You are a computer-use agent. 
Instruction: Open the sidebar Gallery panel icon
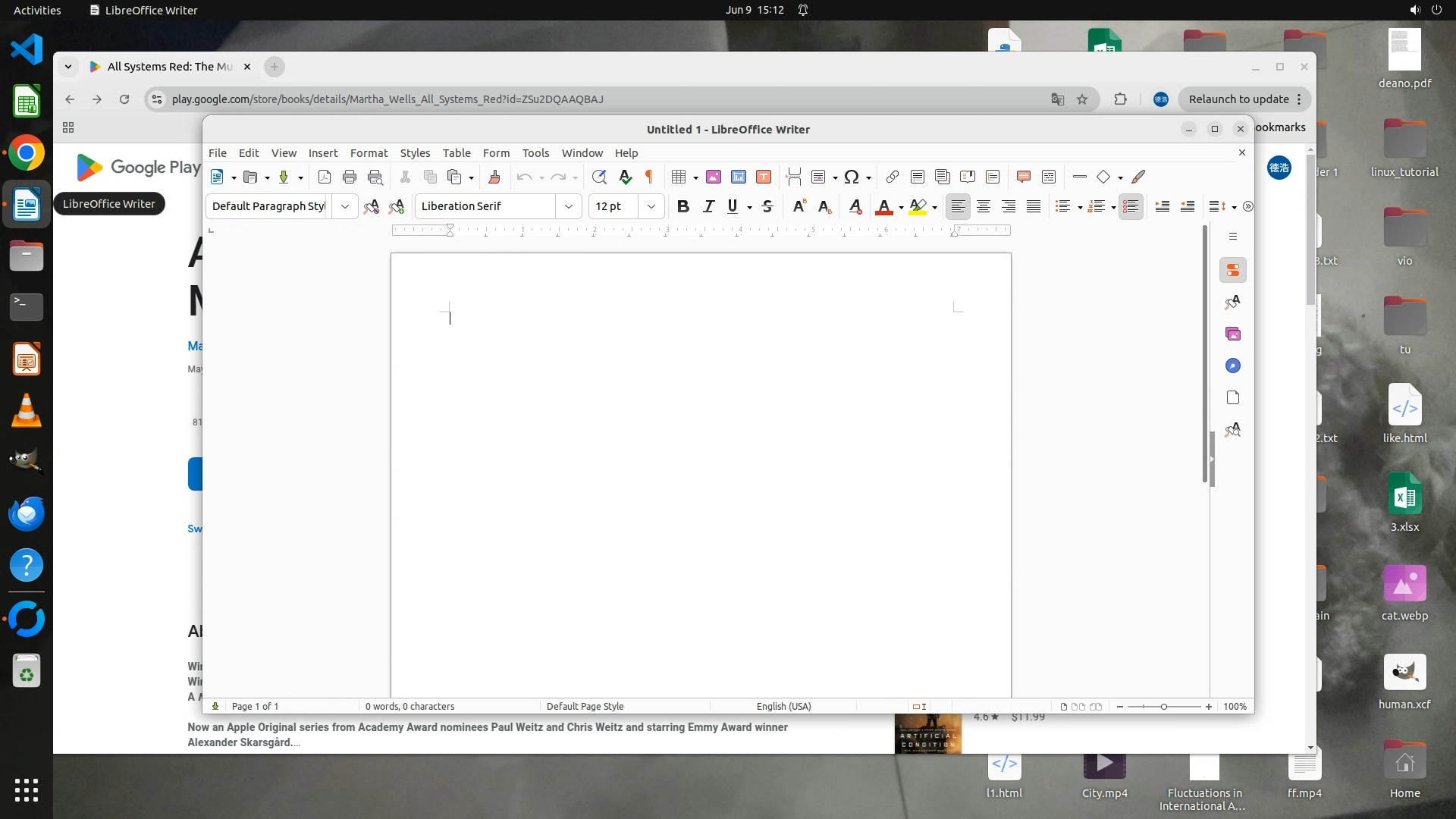(1233, 334)
